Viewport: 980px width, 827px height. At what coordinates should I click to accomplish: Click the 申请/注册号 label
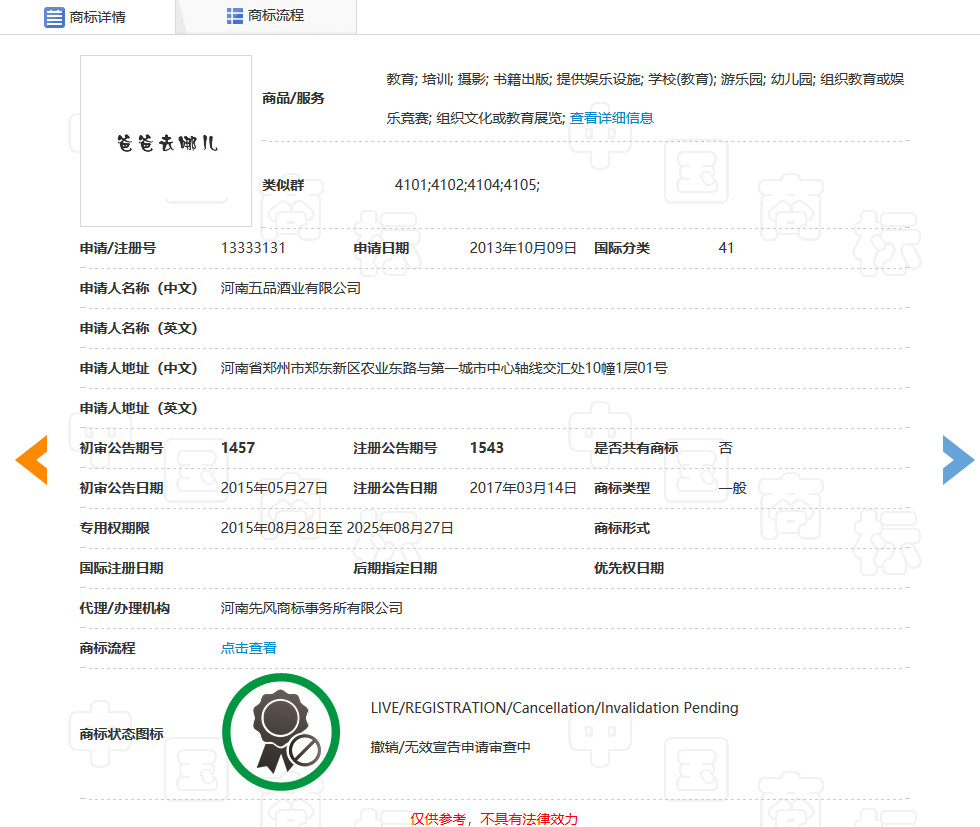tap(118, 248)
